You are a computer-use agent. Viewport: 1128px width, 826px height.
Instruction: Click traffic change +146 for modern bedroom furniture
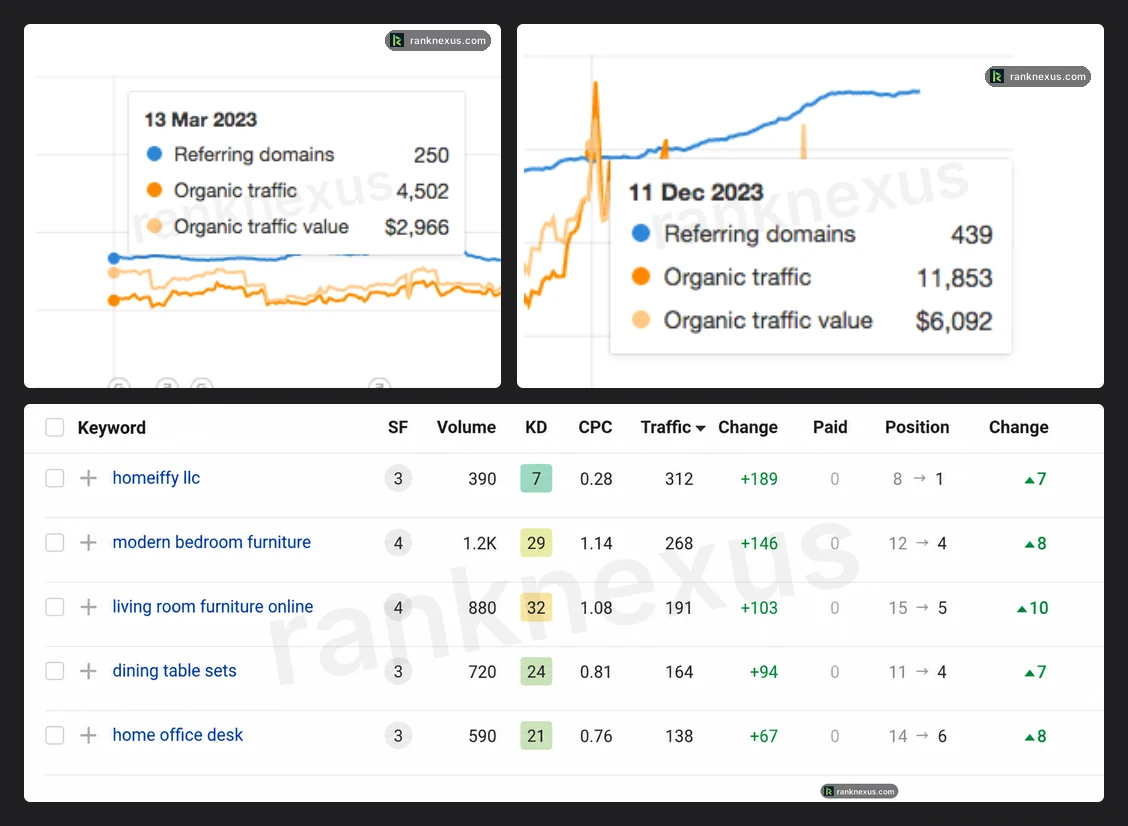759,543
